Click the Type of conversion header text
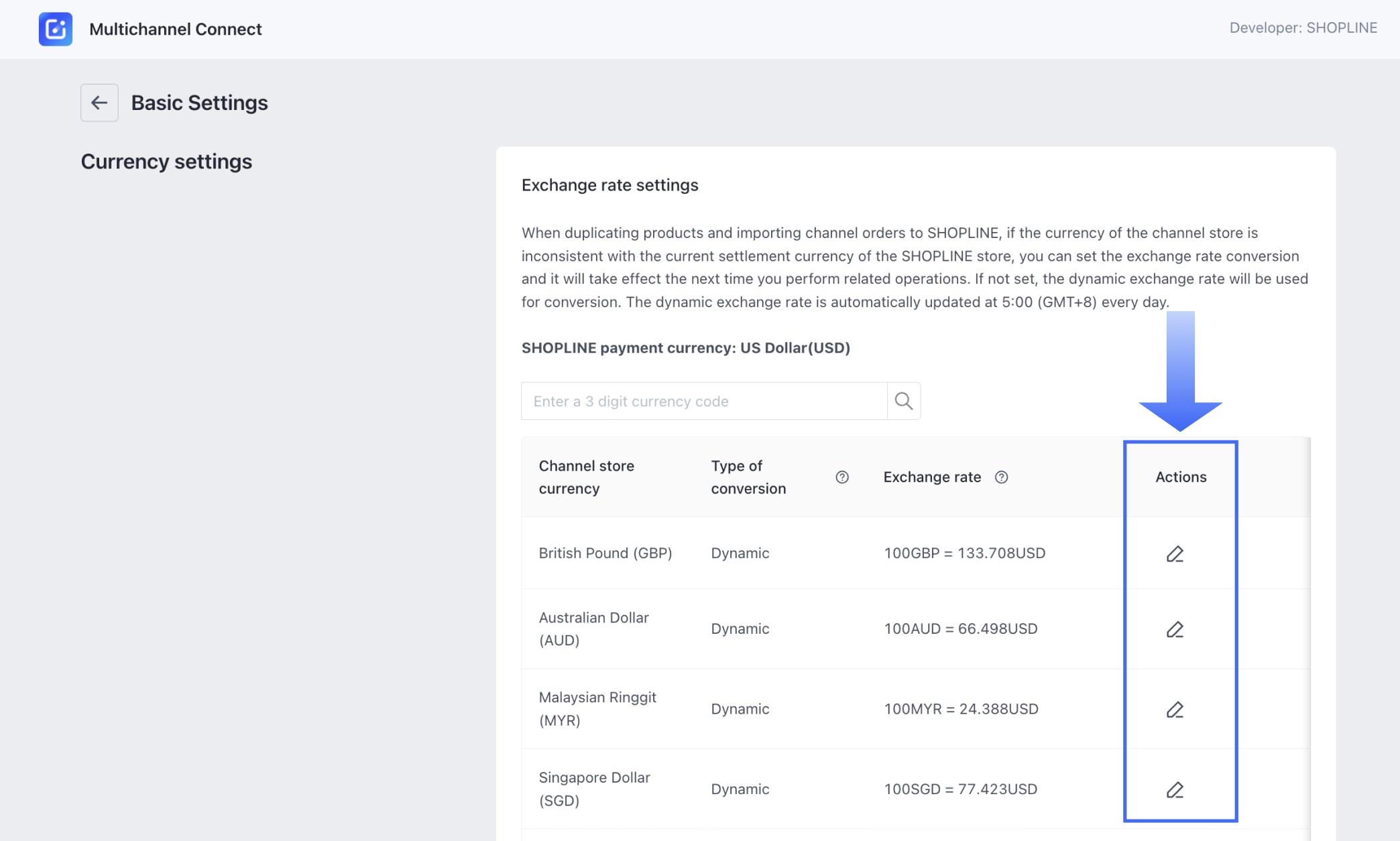The width and height of the screenshot is (1400, 841). (x=748, y=477)
